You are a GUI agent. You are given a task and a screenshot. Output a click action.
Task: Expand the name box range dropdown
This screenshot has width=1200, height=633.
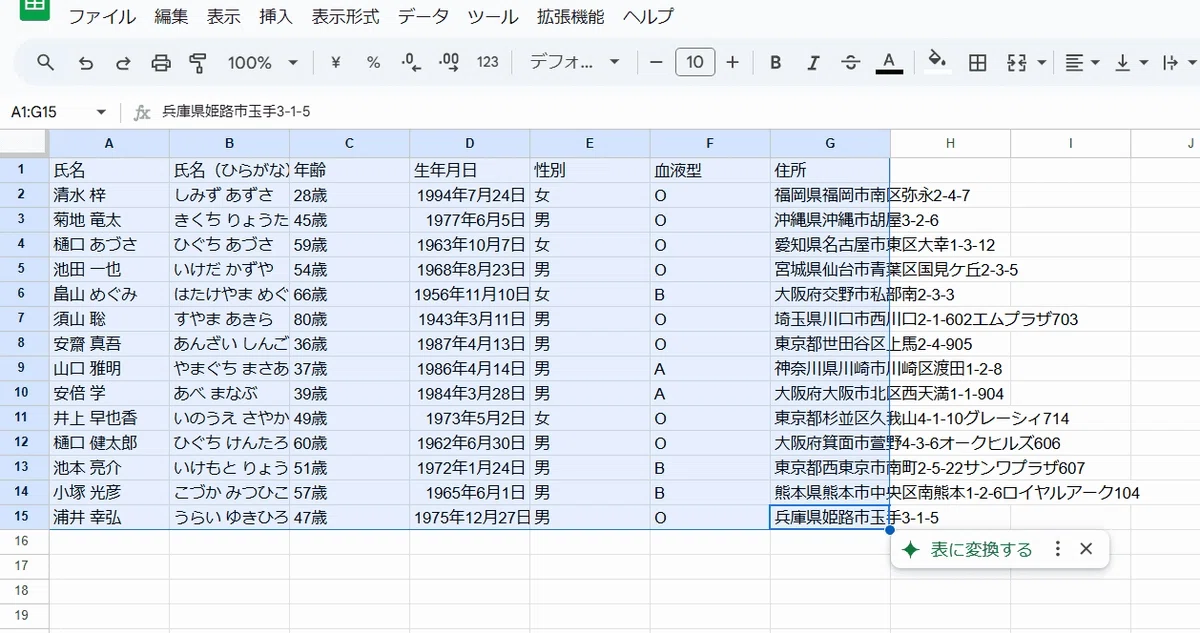point(101,112)
